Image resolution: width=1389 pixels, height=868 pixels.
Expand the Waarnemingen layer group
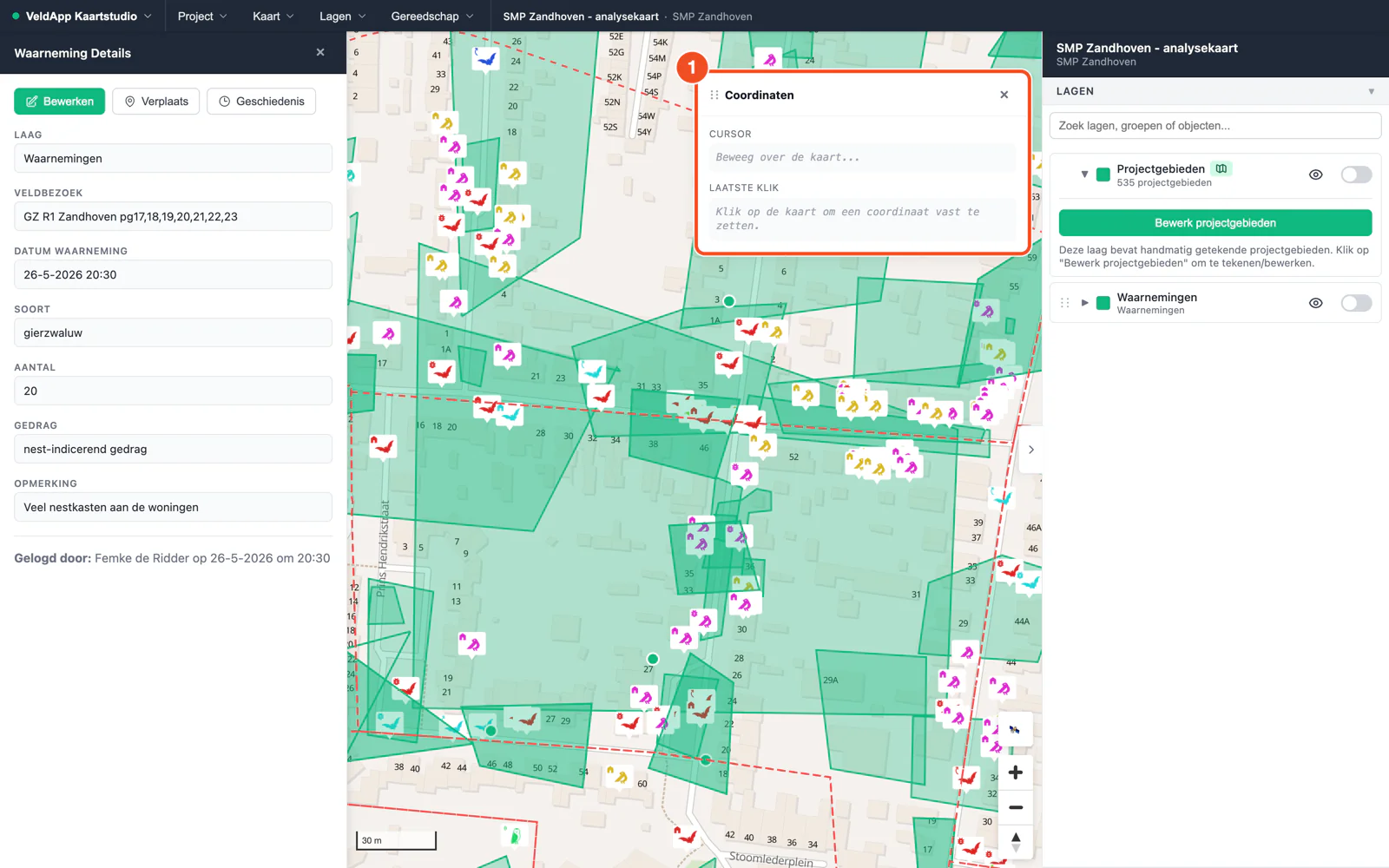[1084, 303]
